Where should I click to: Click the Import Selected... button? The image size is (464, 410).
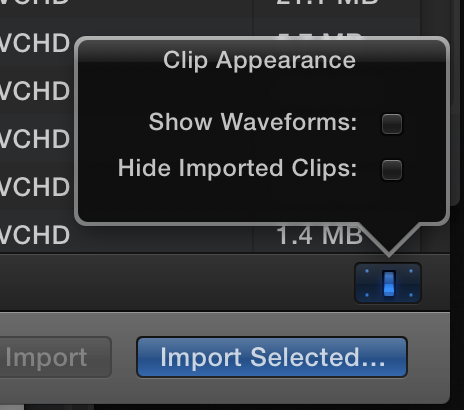(x=272, y=357)
